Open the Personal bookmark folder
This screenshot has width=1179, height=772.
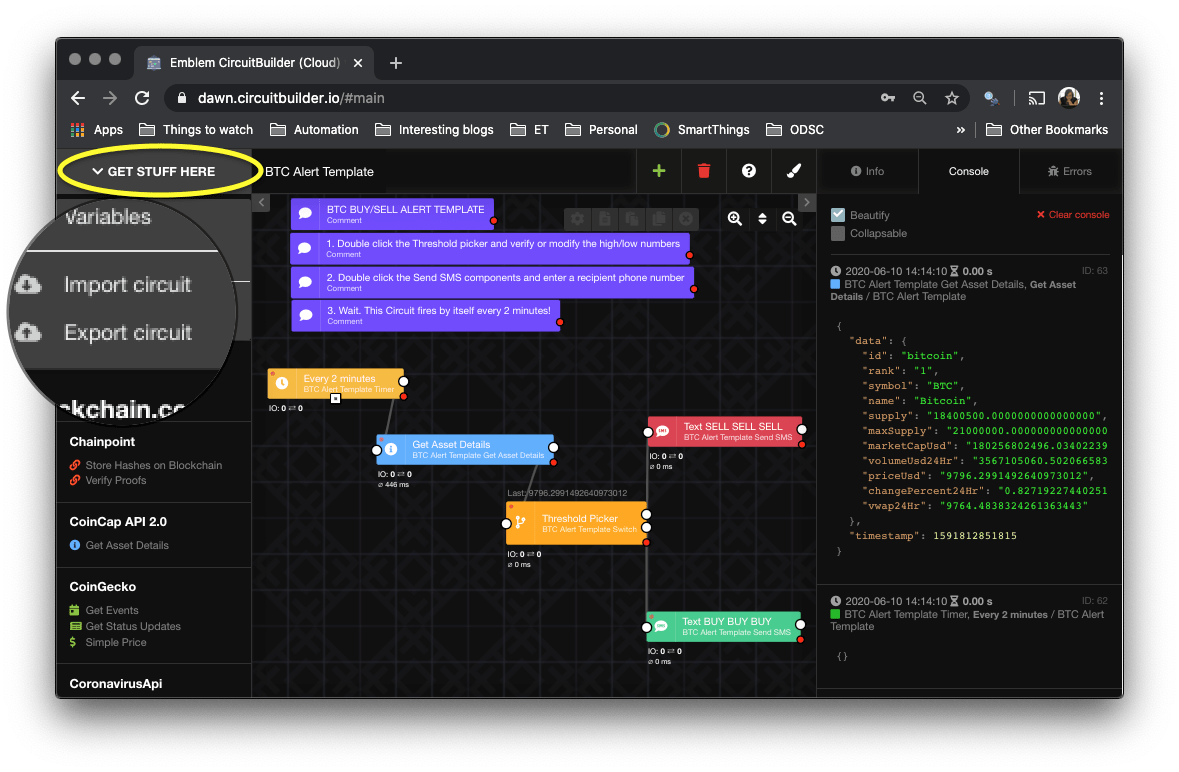(x=601, y=130)
